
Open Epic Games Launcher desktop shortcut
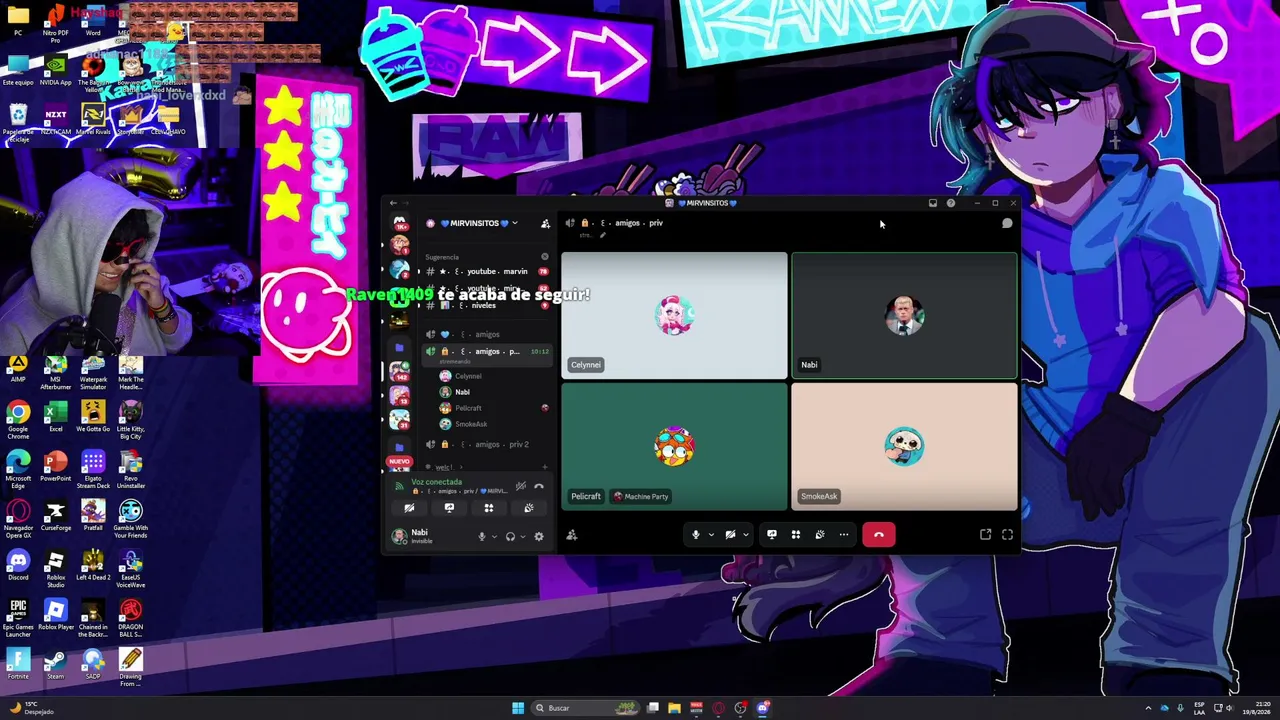(18, 617)
